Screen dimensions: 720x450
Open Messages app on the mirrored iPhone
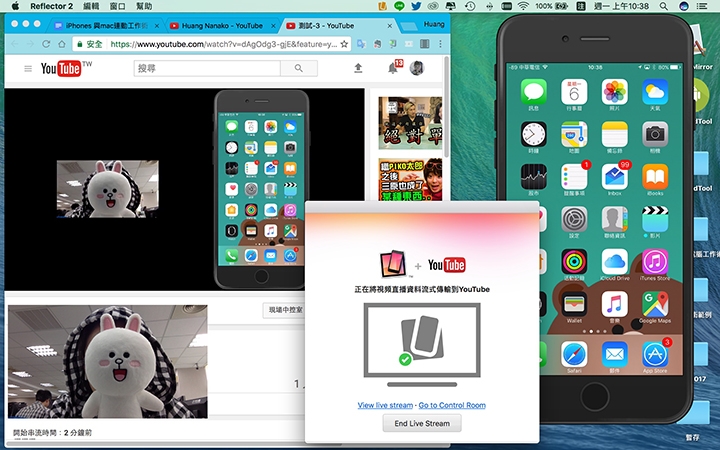534,92
